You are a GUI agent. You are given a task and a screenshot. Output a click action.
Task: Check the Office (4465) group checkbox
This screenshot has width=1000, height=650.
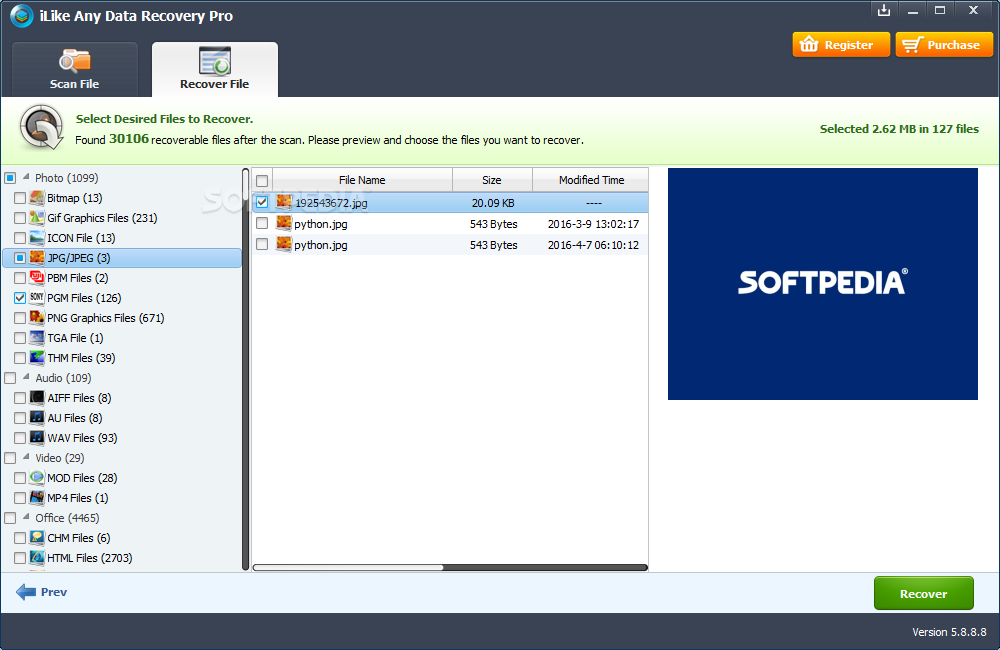[10, 518]
